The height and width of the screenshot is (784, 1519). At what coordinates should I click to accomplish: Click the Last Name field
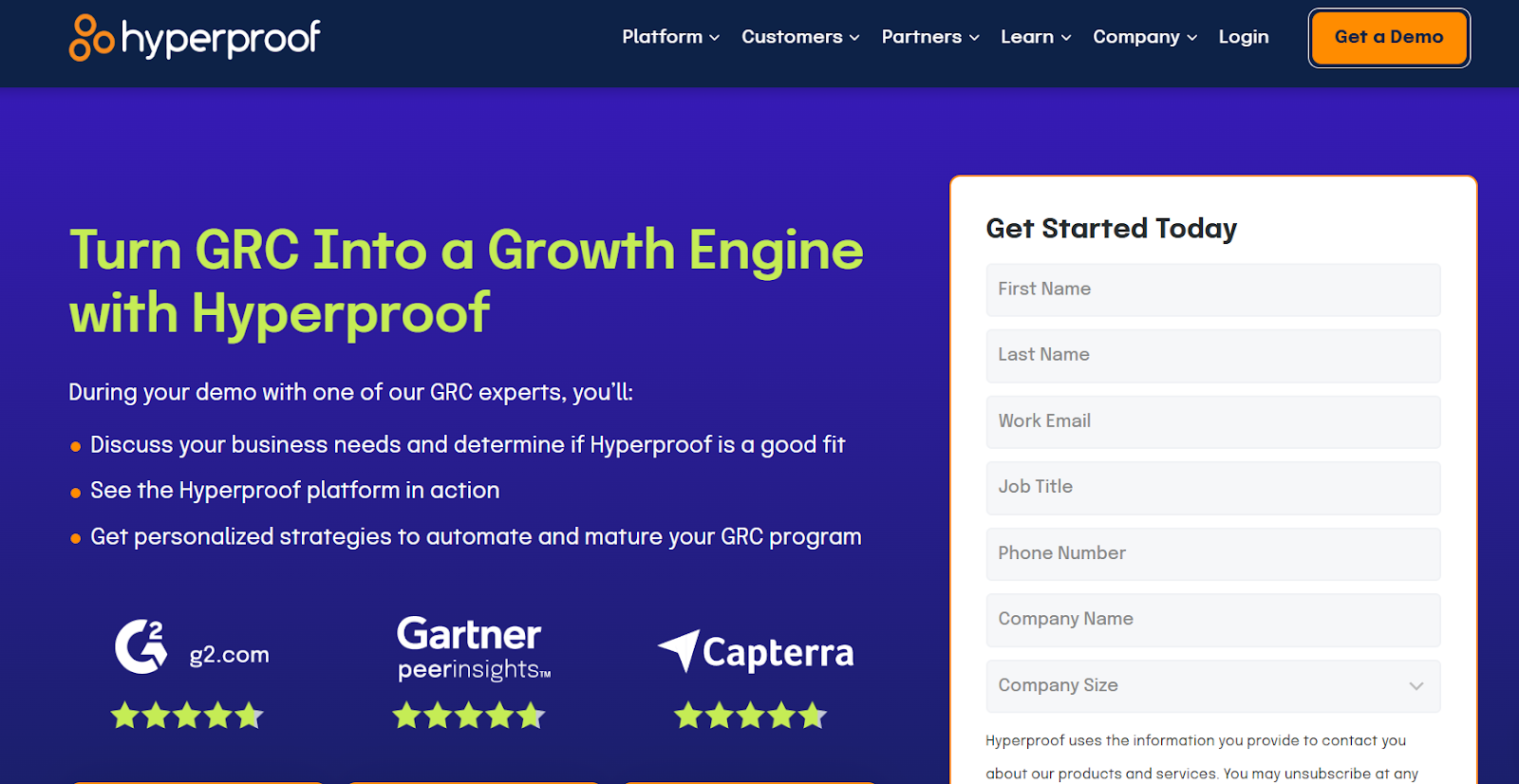point(1213,355)
